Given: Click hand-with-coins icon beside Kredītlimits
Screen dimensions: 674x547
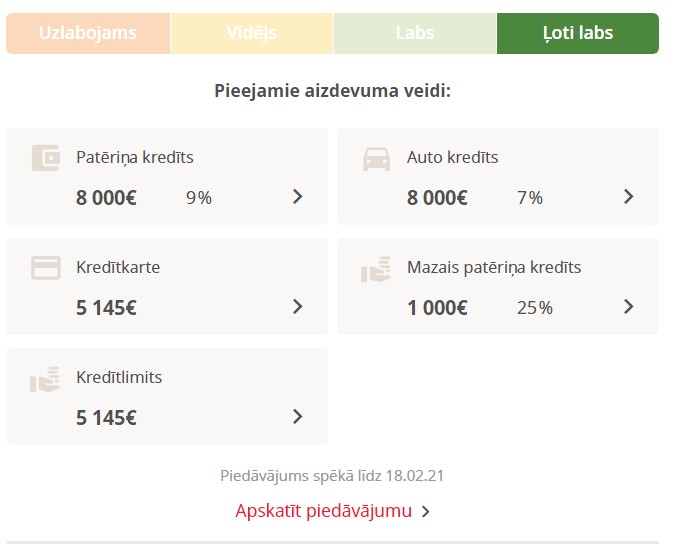Looking at the screenshot, I should click(x=45, y=379).
